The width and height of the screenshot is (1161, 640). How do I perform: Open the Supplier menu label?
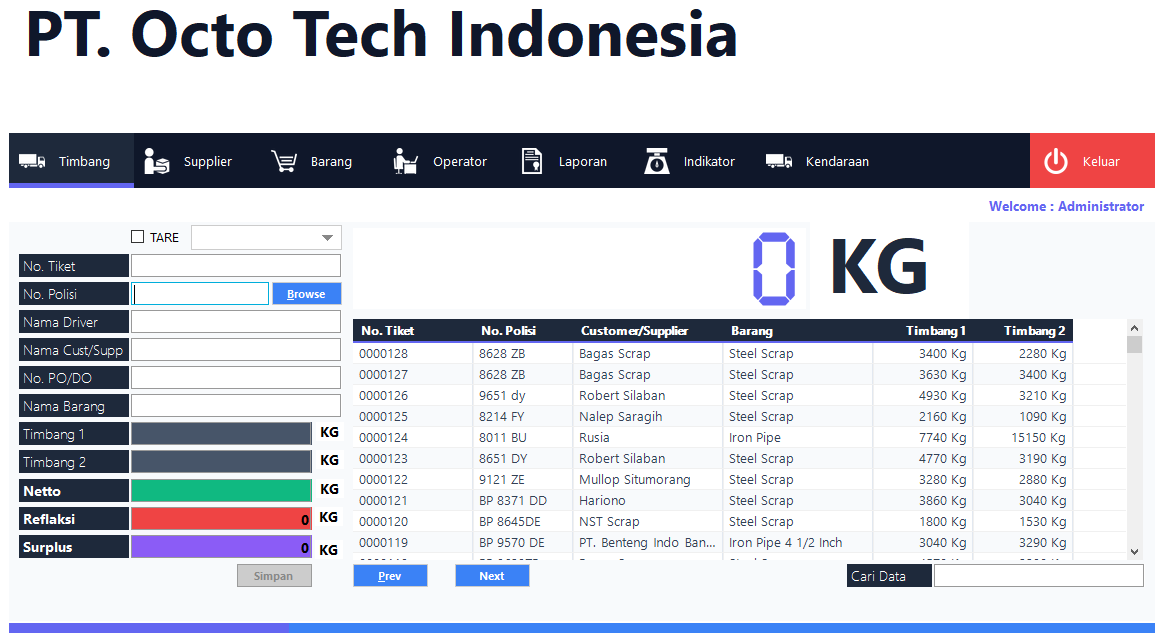207,161
